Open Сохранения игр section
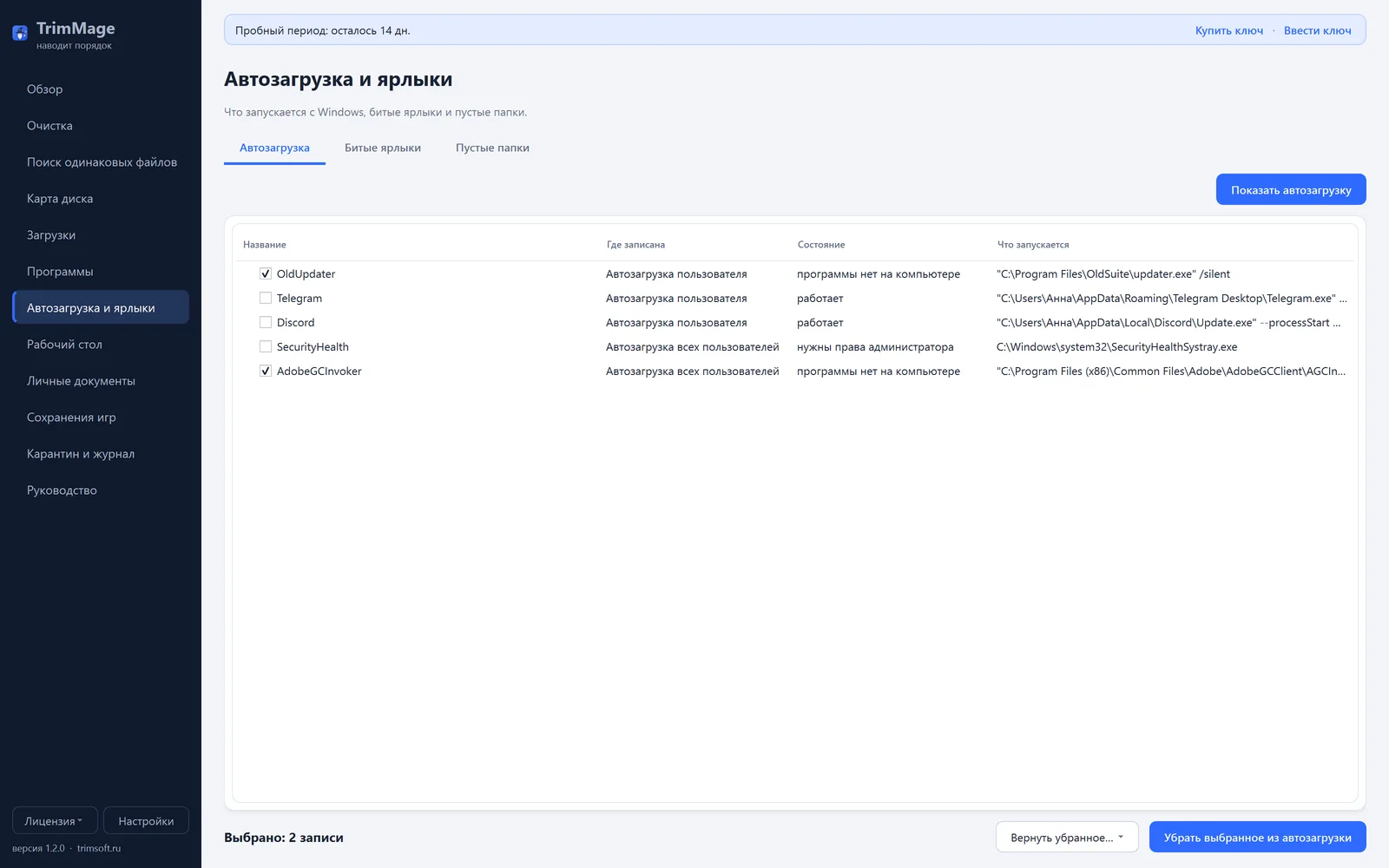The width and height of the screenshot is (1389, 868). (101, 418)
